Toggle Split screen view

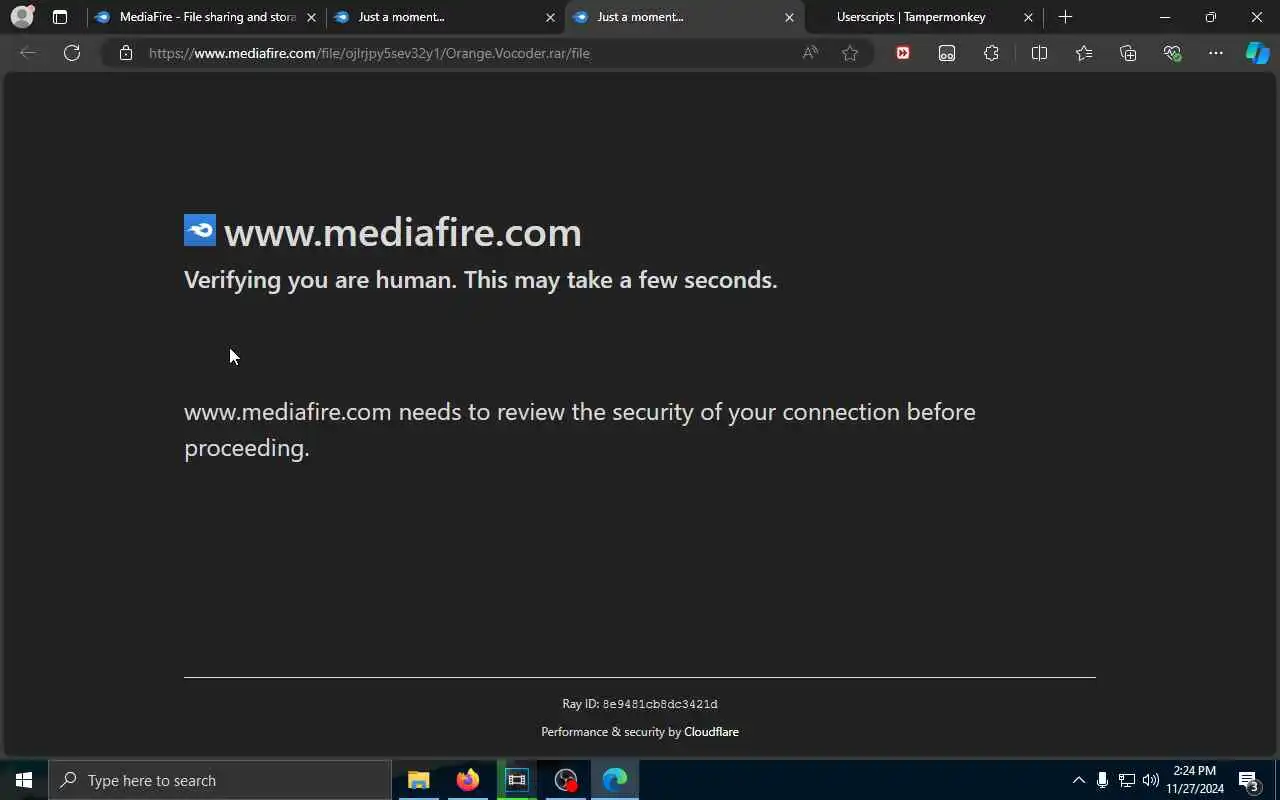point(1039,53)
